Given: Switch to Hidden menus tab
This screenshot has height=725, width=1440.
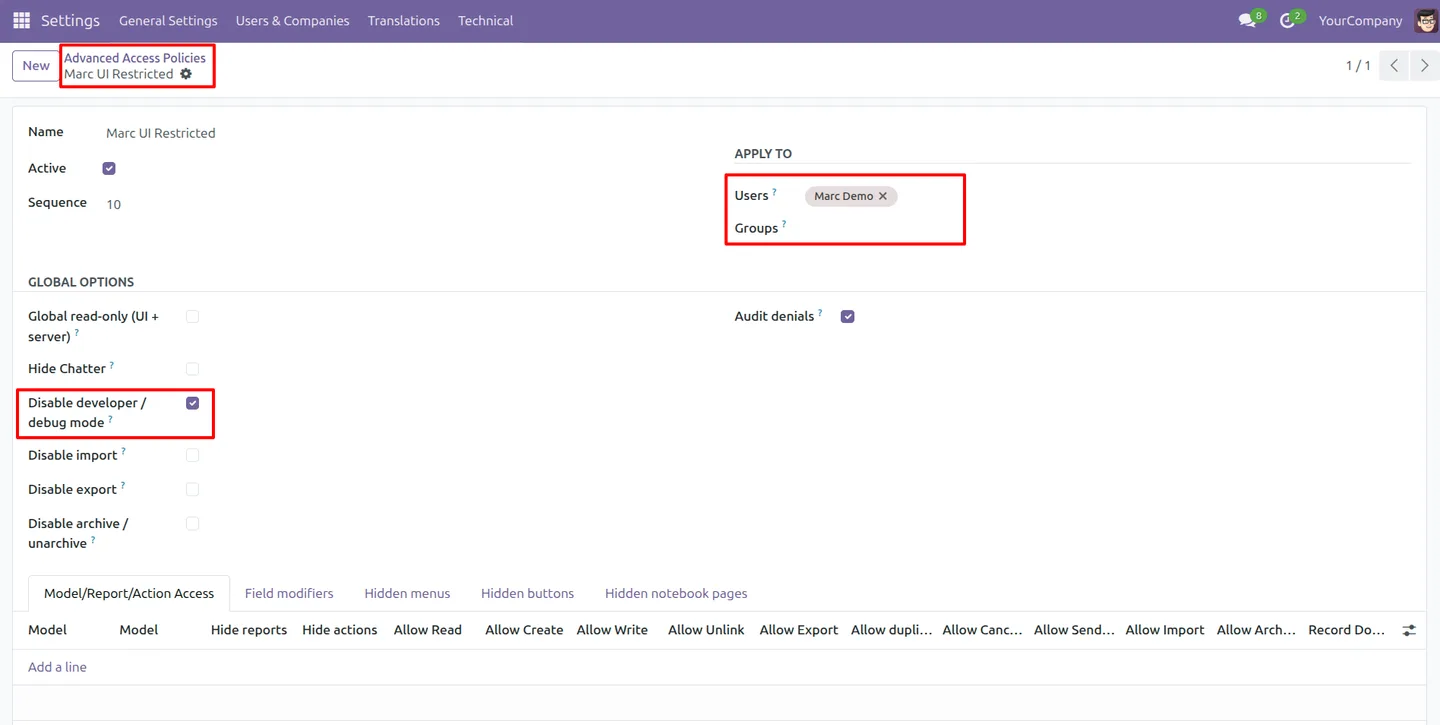Looking at the screenshot, I should (407, 593).
